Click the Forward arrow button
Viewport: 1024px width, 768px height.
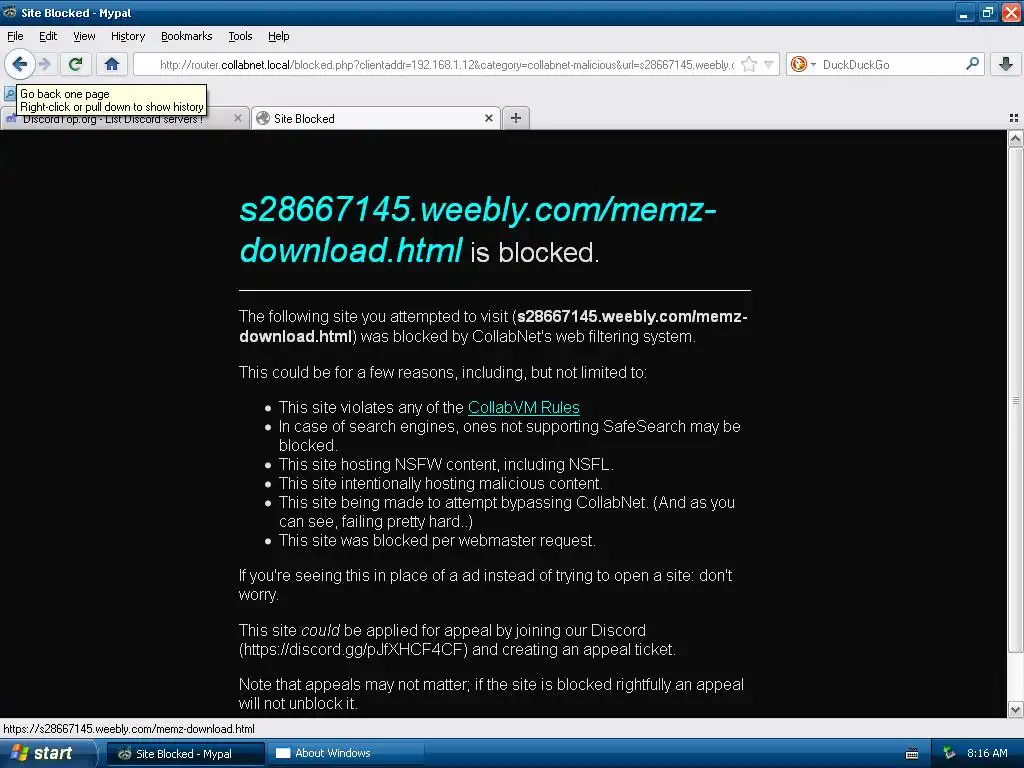click(44, 64)
